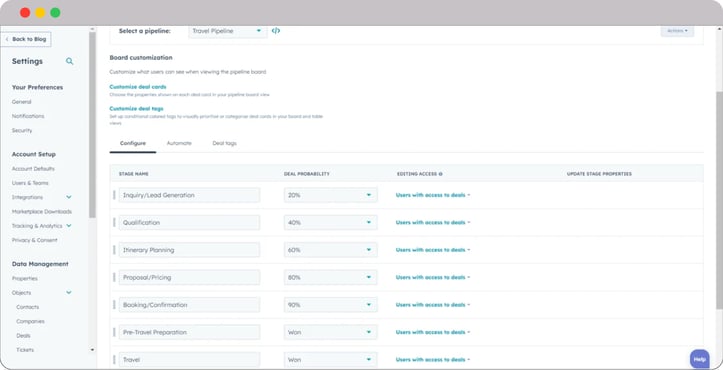Open the Help chat bubble
The height and width of the screenshot is (370, 723).
point(699,359)
